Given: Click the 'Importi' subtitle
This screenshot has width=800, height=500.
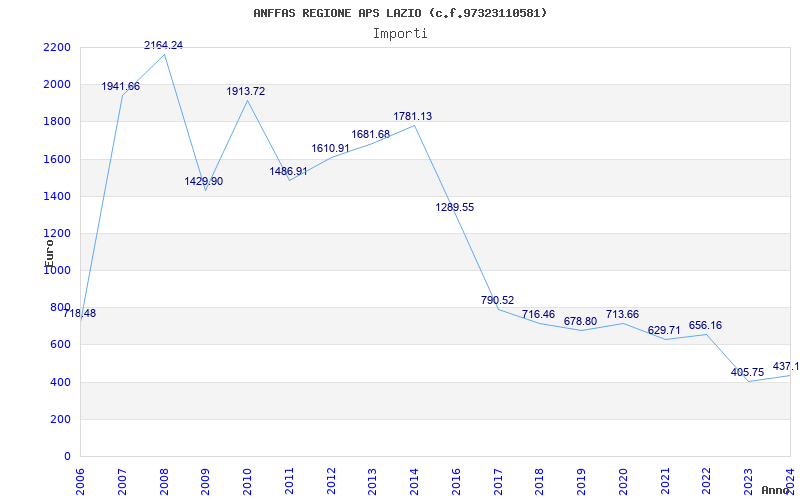Looking at the screenshot, I should (x=400, y=34).
